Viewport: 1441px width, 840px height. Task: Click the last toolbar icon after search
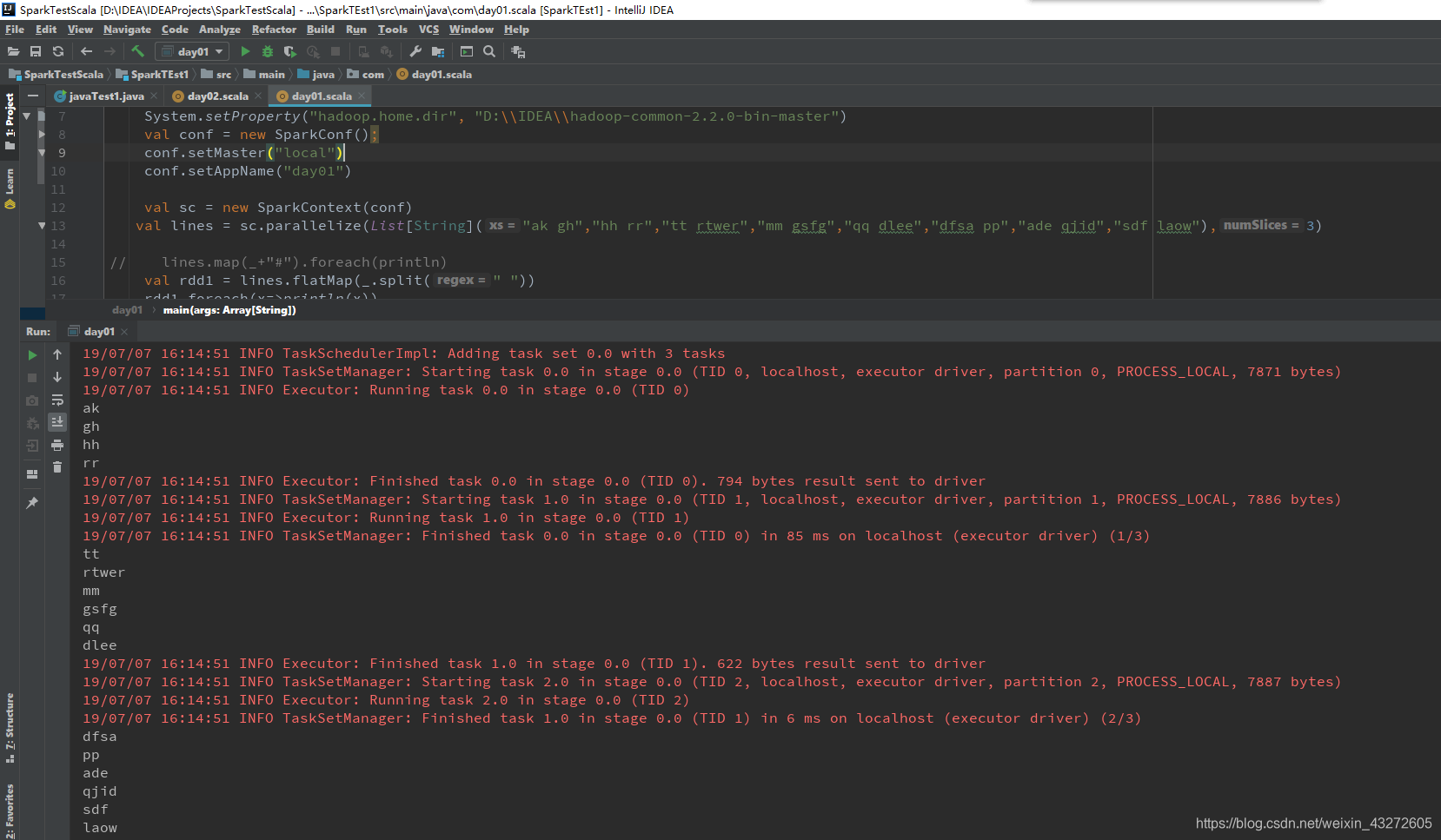tap(518, 51)
